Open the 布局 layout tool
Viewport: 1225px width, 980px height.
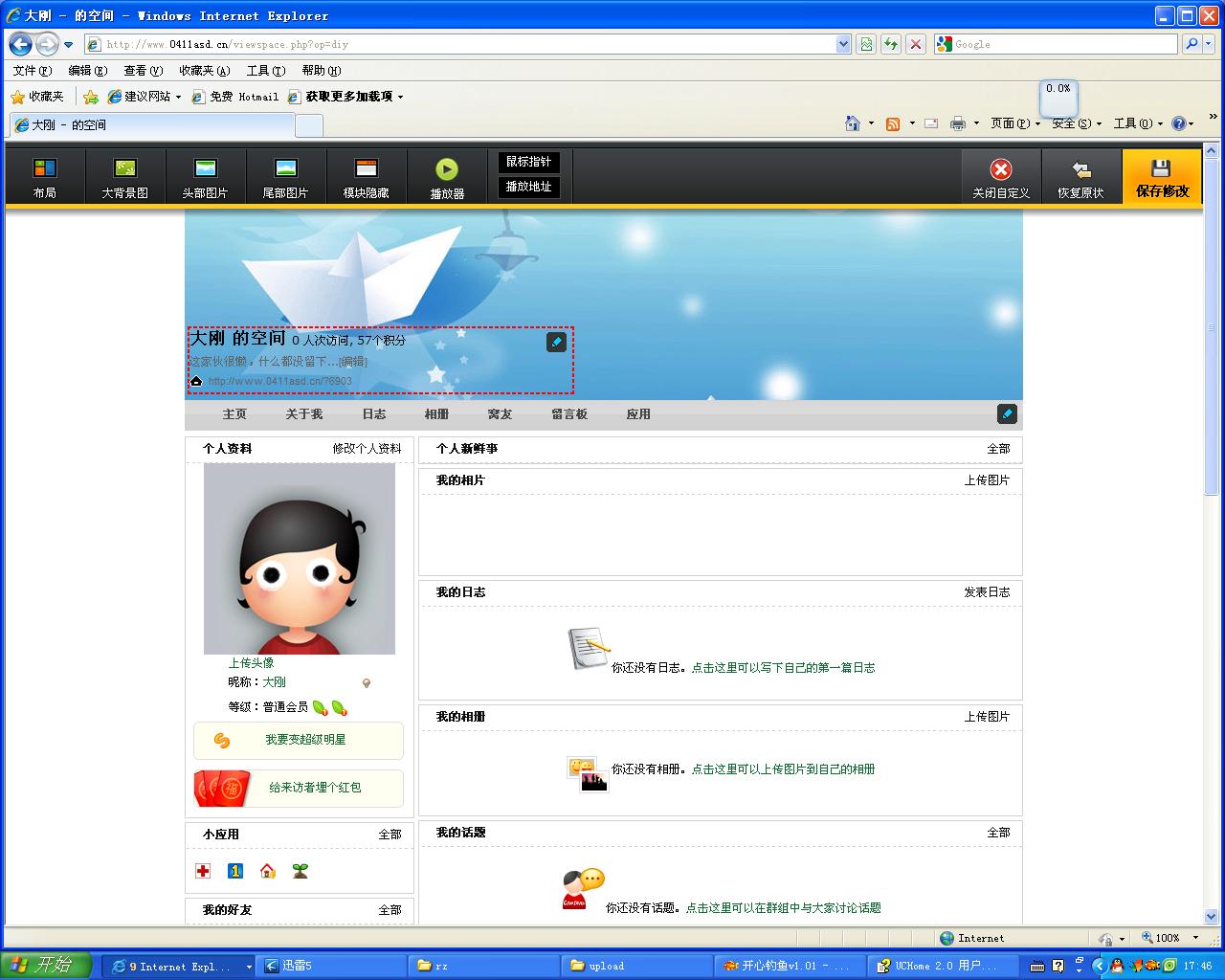pos(45,178)
